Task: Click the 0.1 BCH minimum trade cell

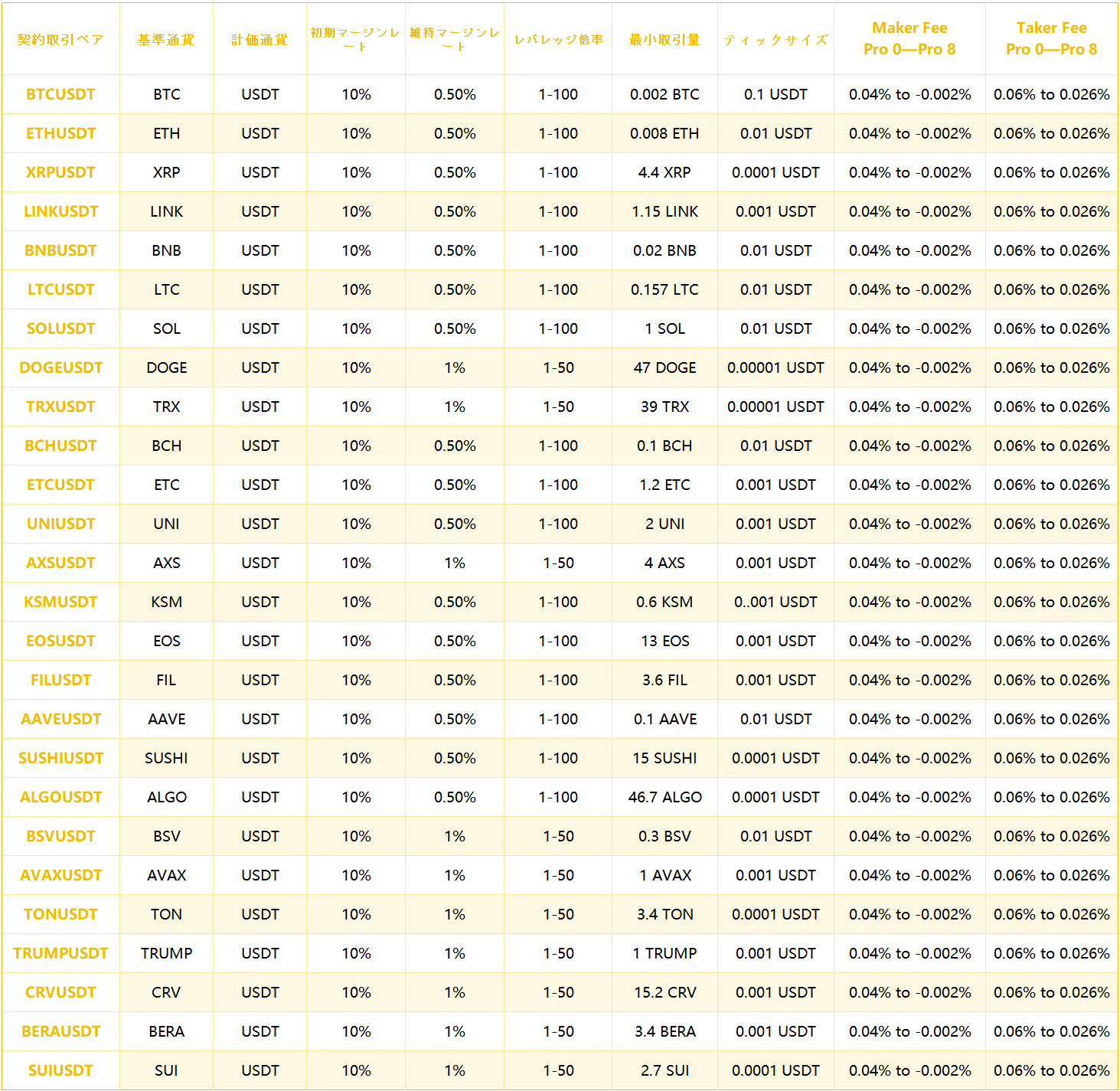Action: tap(664, 446)
